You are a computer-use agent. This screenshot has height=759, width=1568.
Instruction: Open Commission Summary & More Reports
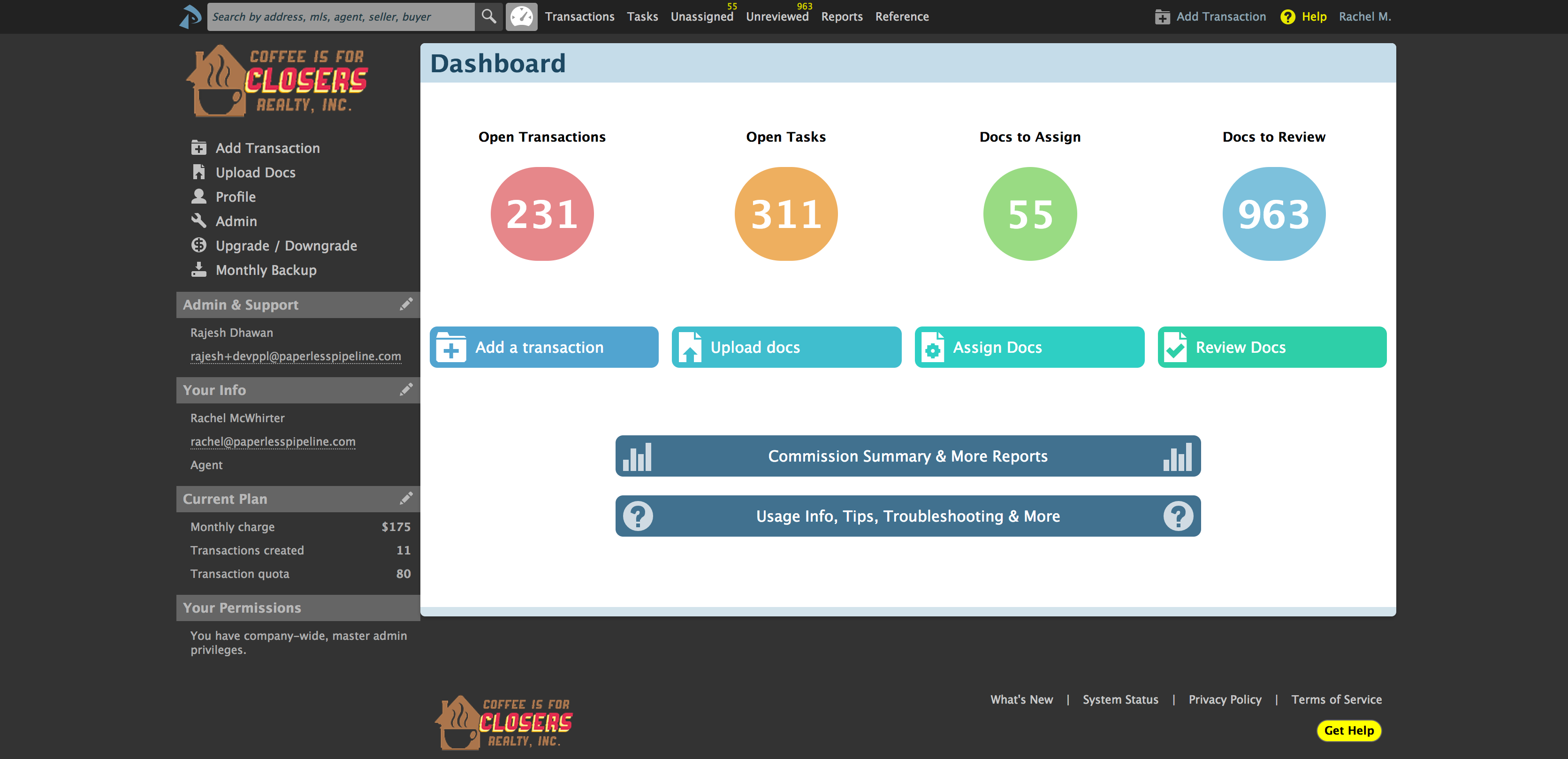click(907, 456)
